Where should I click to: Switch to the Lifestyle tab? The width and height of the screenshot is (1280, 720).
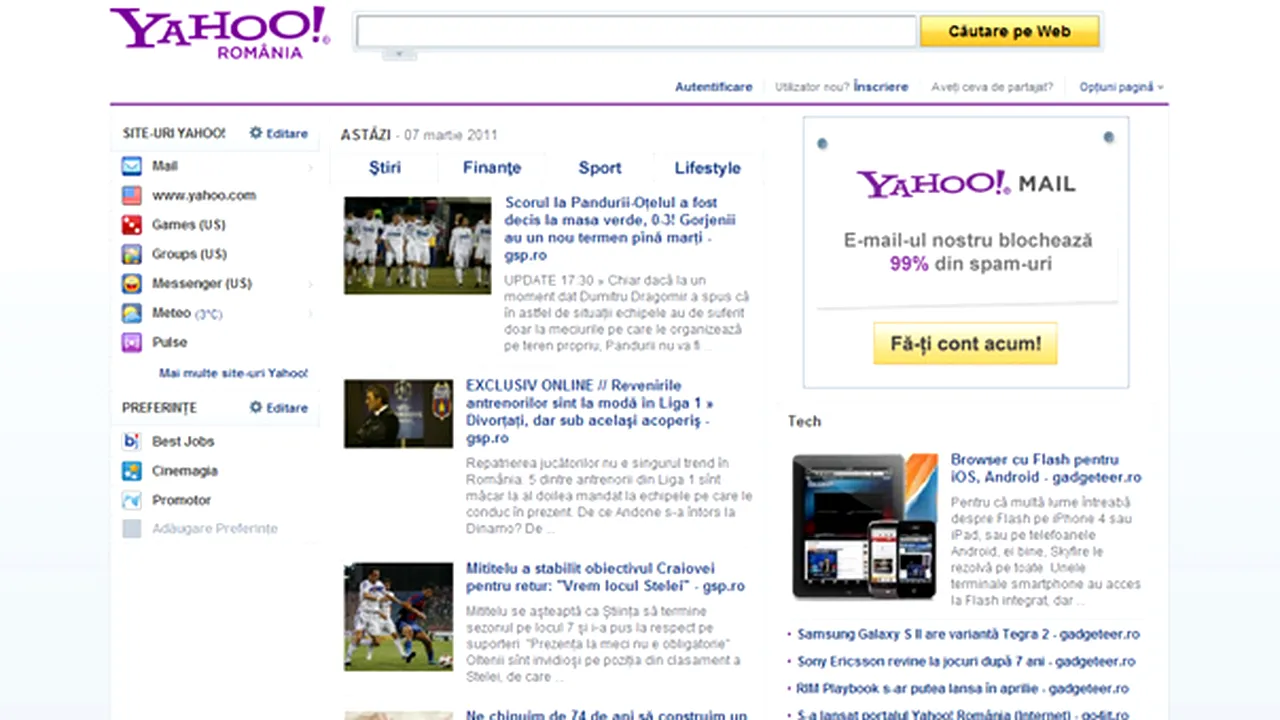click(708, 168)
